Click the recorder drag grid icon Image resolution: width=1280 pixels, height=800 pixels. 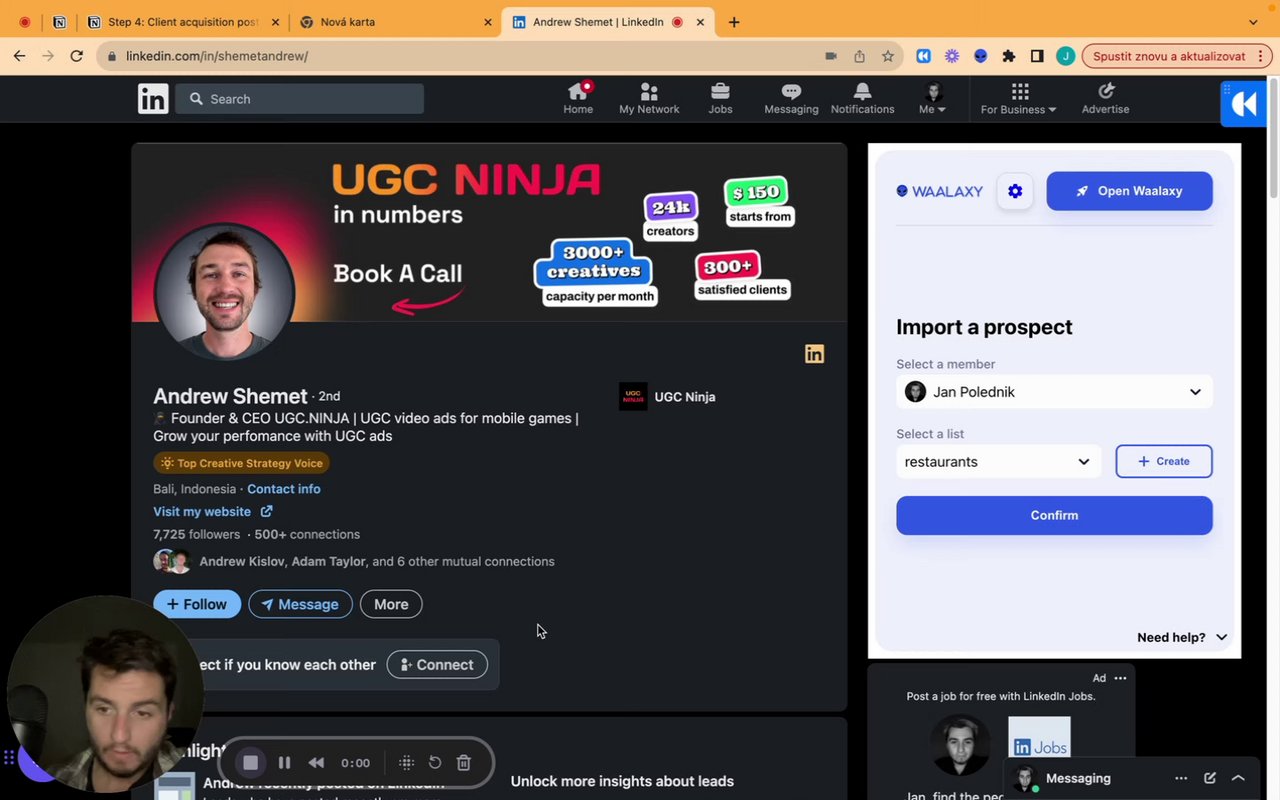[x=406, y=763]
